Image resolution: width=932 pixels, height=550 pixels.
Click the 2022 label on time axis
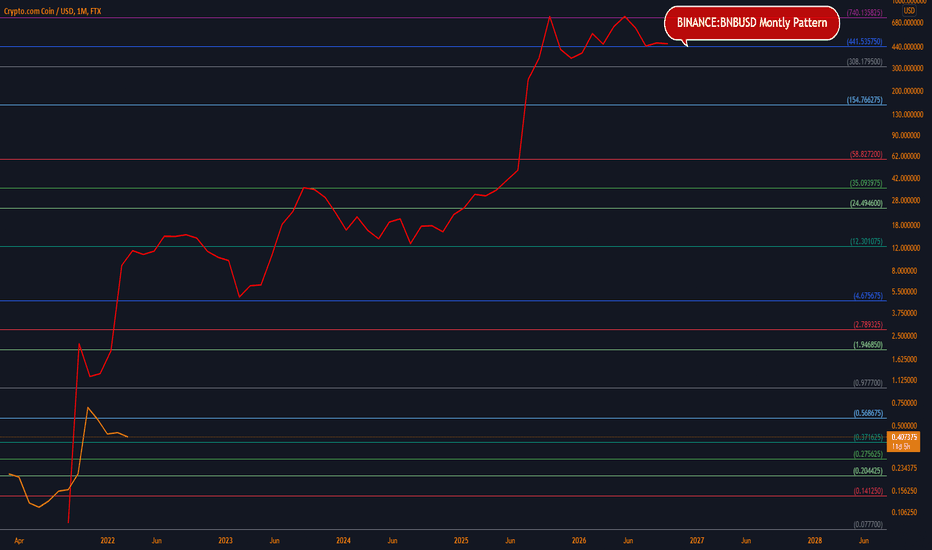click(108, 540)
